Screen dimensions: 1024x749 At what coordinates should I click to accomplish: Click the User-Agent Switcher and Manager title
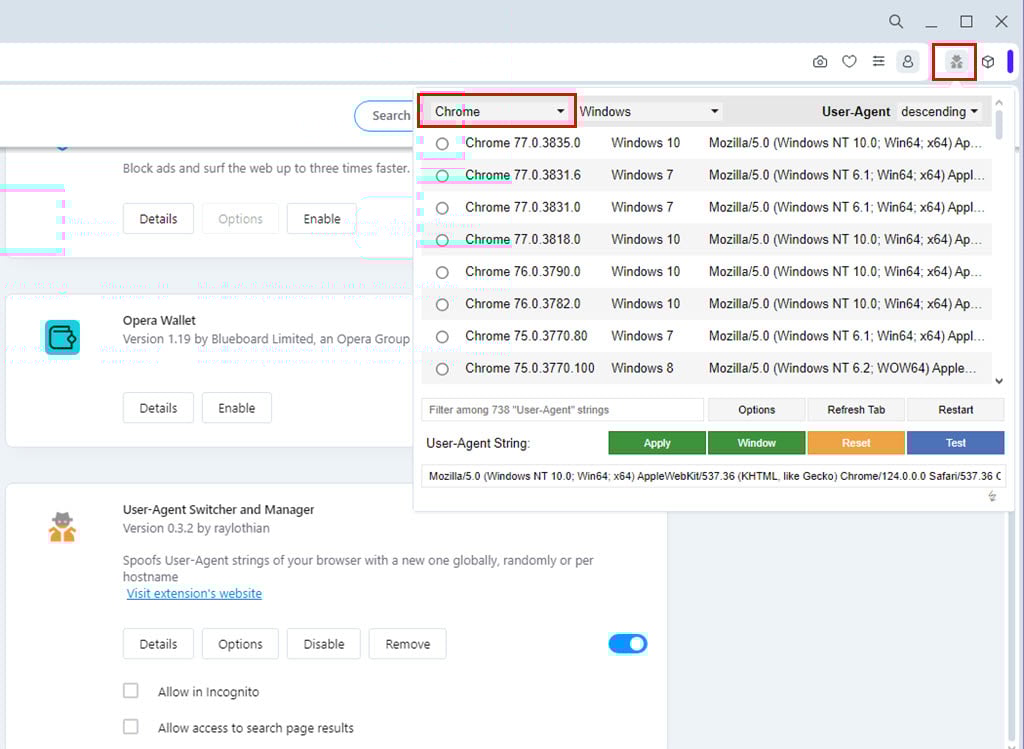coord(218,509)
